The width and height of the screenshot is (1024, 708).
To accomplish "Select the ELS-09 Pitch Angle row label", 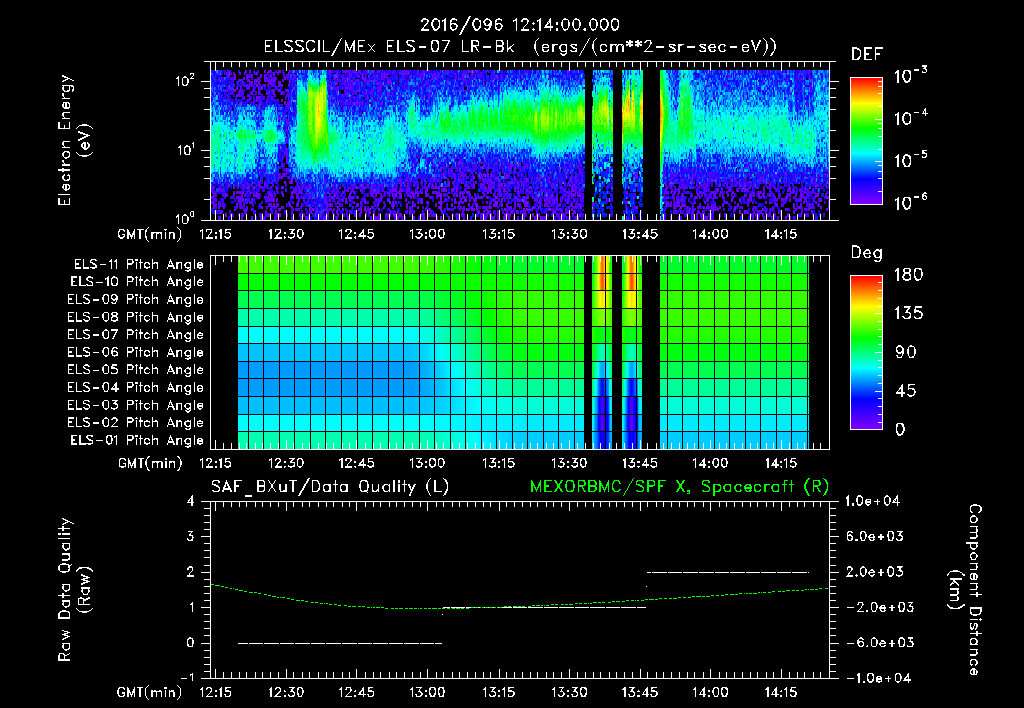I will pos(136,299).
